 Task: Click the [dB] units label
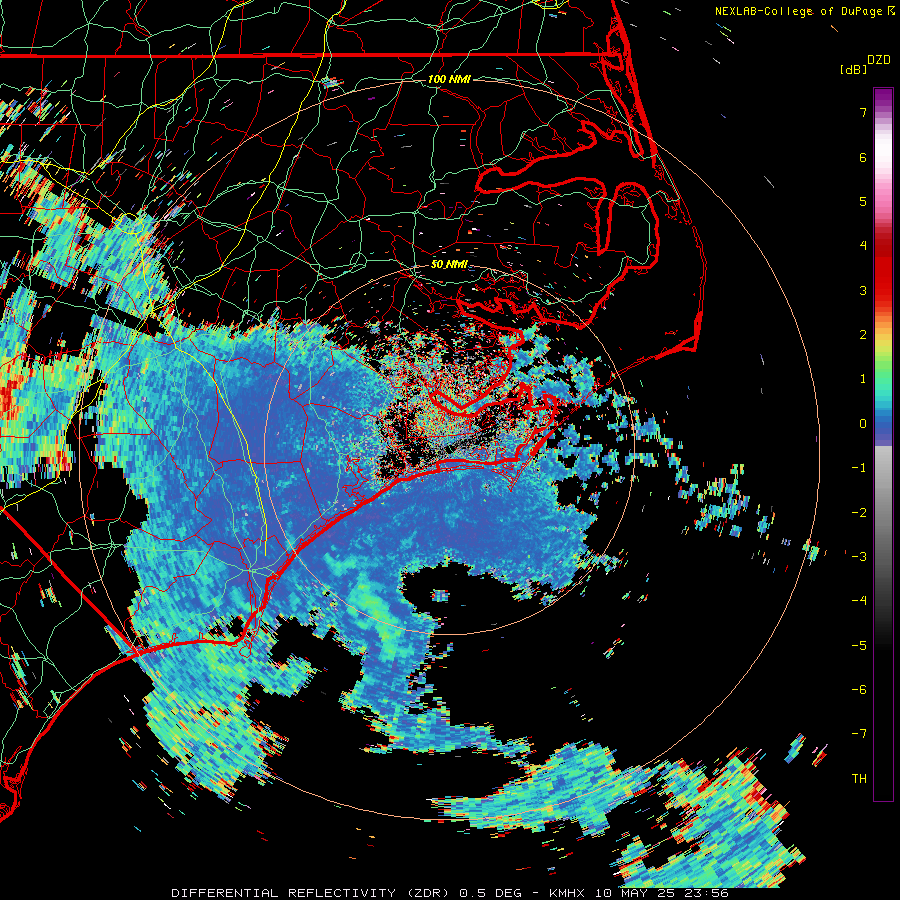coord(854,69)
